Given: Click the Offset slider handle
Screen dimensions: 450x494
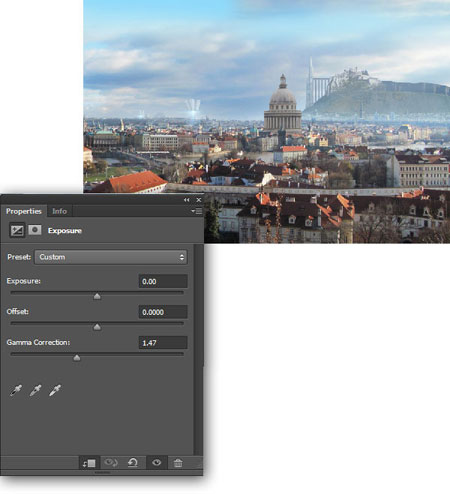Looking at the screenshot, I should pyautogui.click(x=97, y=327).
